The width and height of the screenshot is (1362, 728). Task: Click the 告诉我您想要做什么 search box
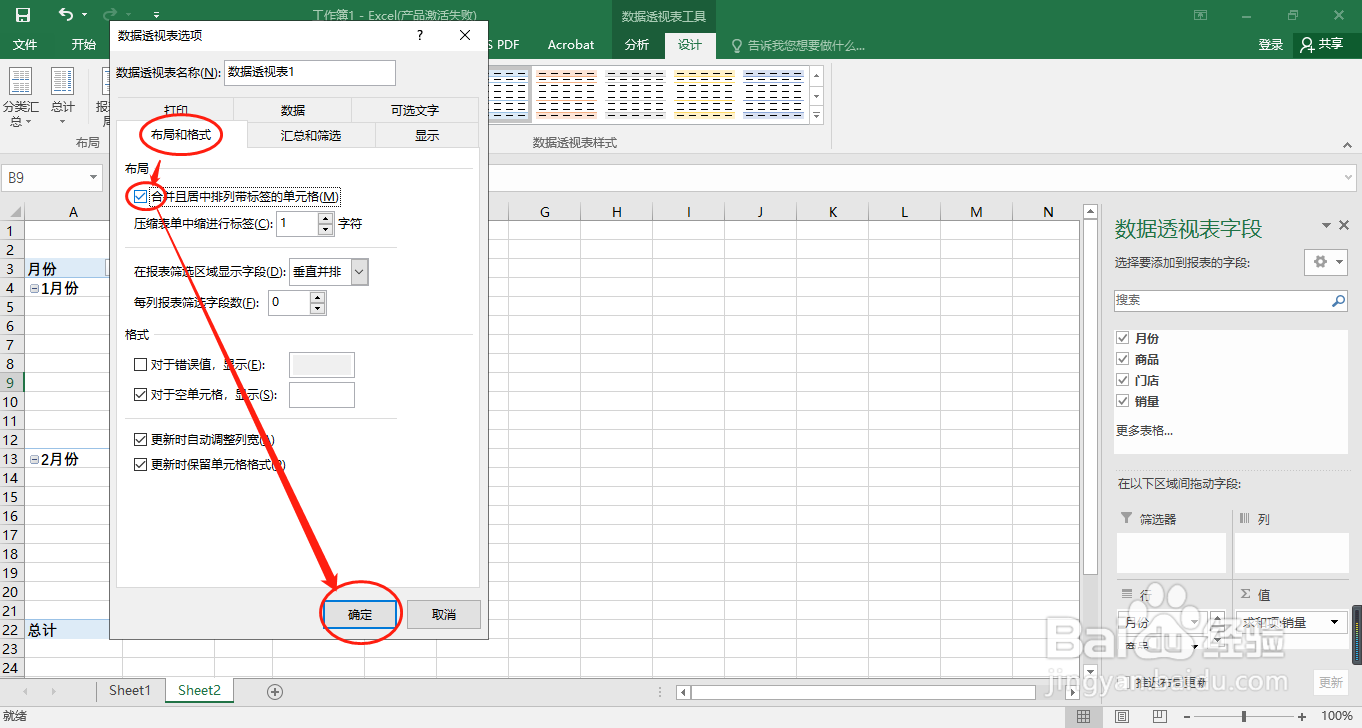(798, 45)
